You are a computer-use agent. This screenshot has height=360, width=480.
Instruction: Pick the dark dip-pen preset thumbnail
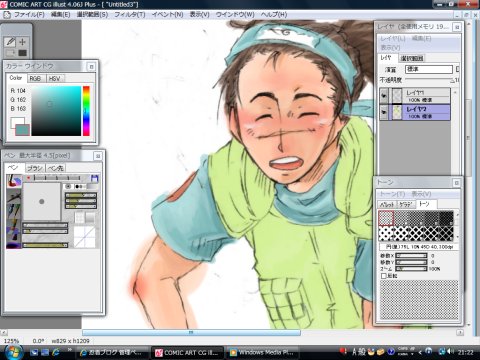pyautogui.click(x=14, y=195)
